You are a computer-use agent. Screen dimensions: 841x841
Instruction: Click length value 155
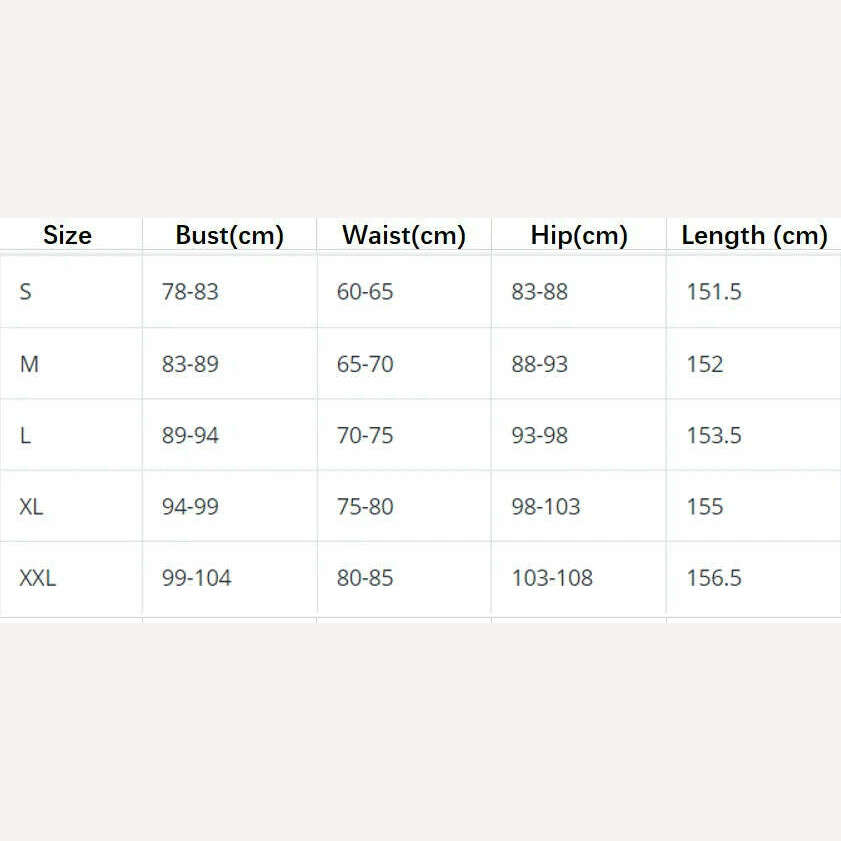704,506
